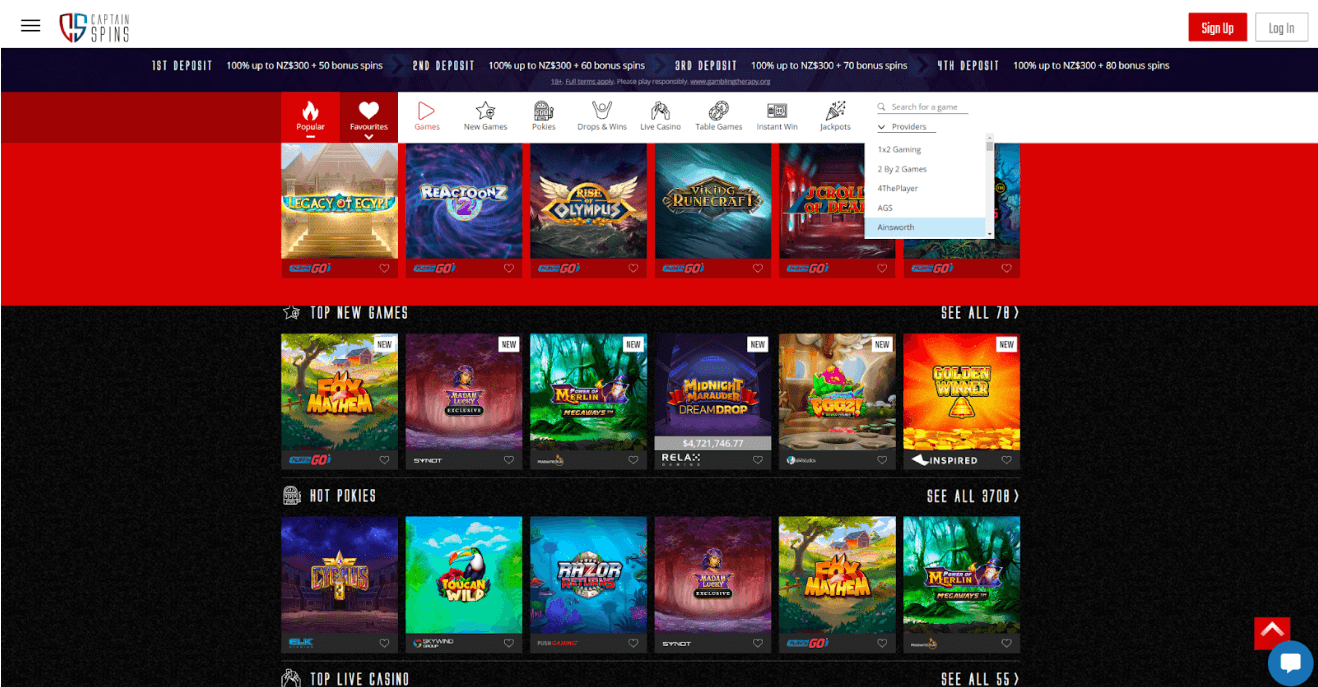Choose 1x2 Gaming provider
The width and height of the screenshot is (1318, 687).
click(x=925, y=150)
